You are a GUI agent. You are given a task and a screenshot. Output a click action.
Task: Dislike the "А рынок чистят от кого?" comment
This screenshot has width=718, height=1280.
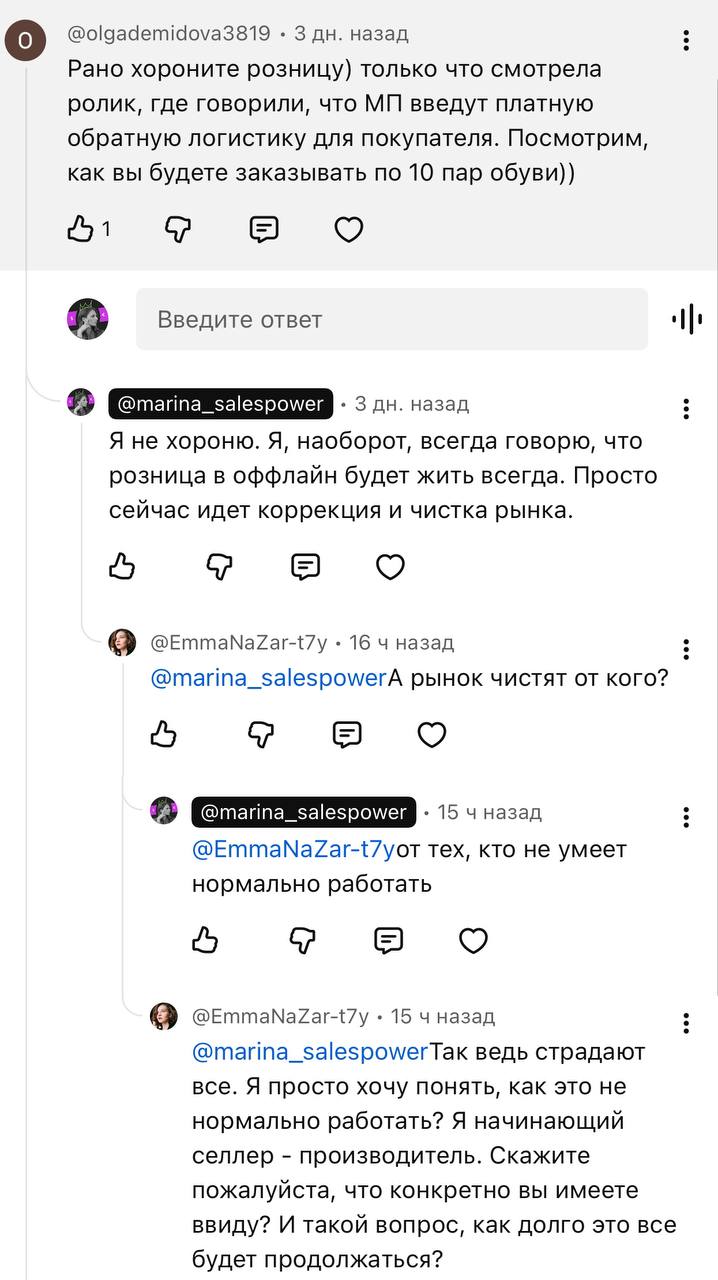pyautogui.click(x=261, y=735)
